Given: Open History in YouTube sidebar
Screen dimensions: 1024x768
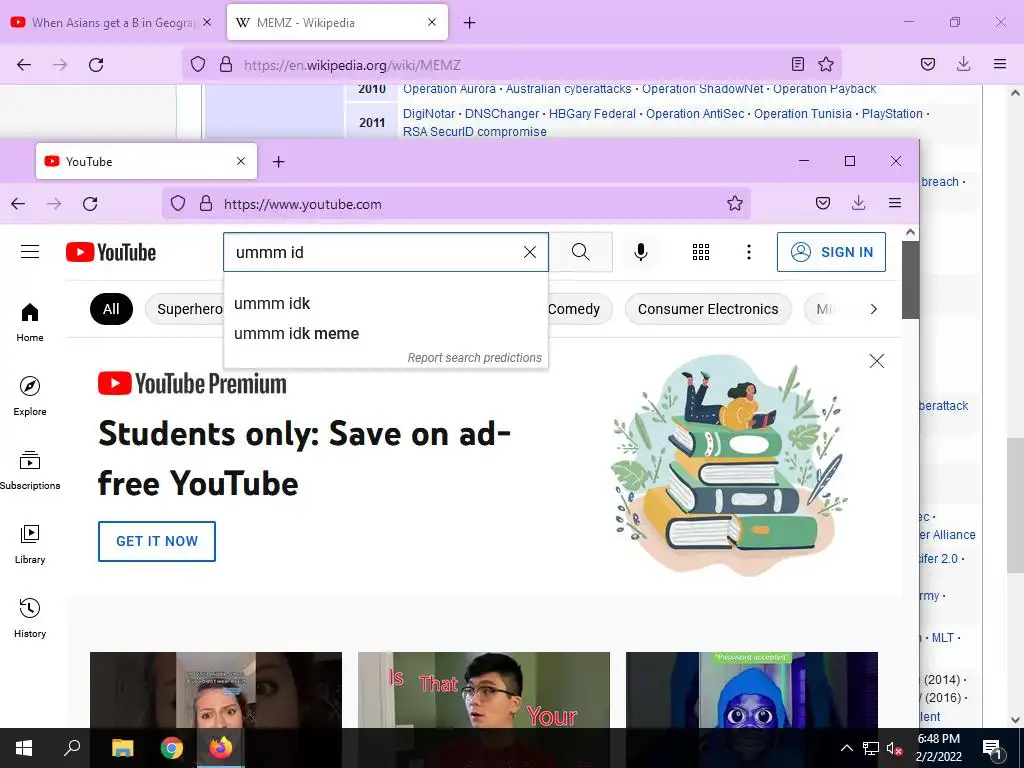Looking at the screenshot, I should click(30, 618).
